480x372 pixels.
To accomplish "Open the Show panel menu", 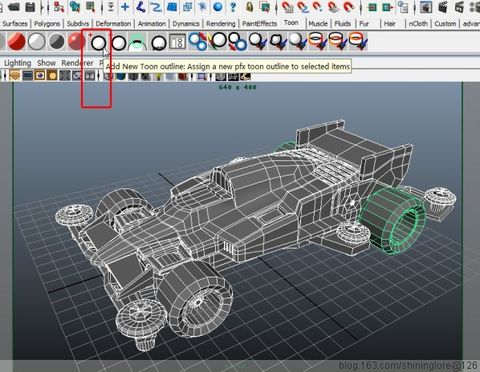I will click(46, 63).
